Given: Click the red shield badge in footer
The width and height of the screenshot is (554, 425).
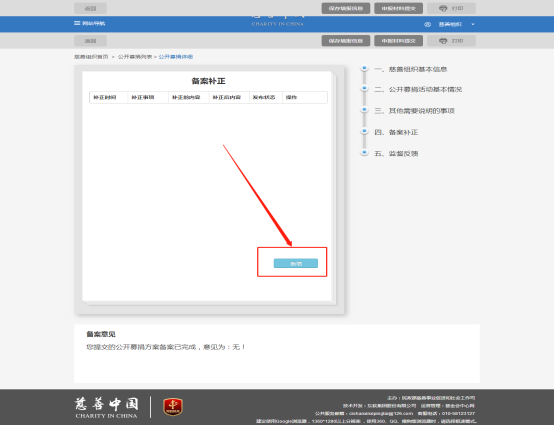Looking at the screenshot, I should (173, 407).
